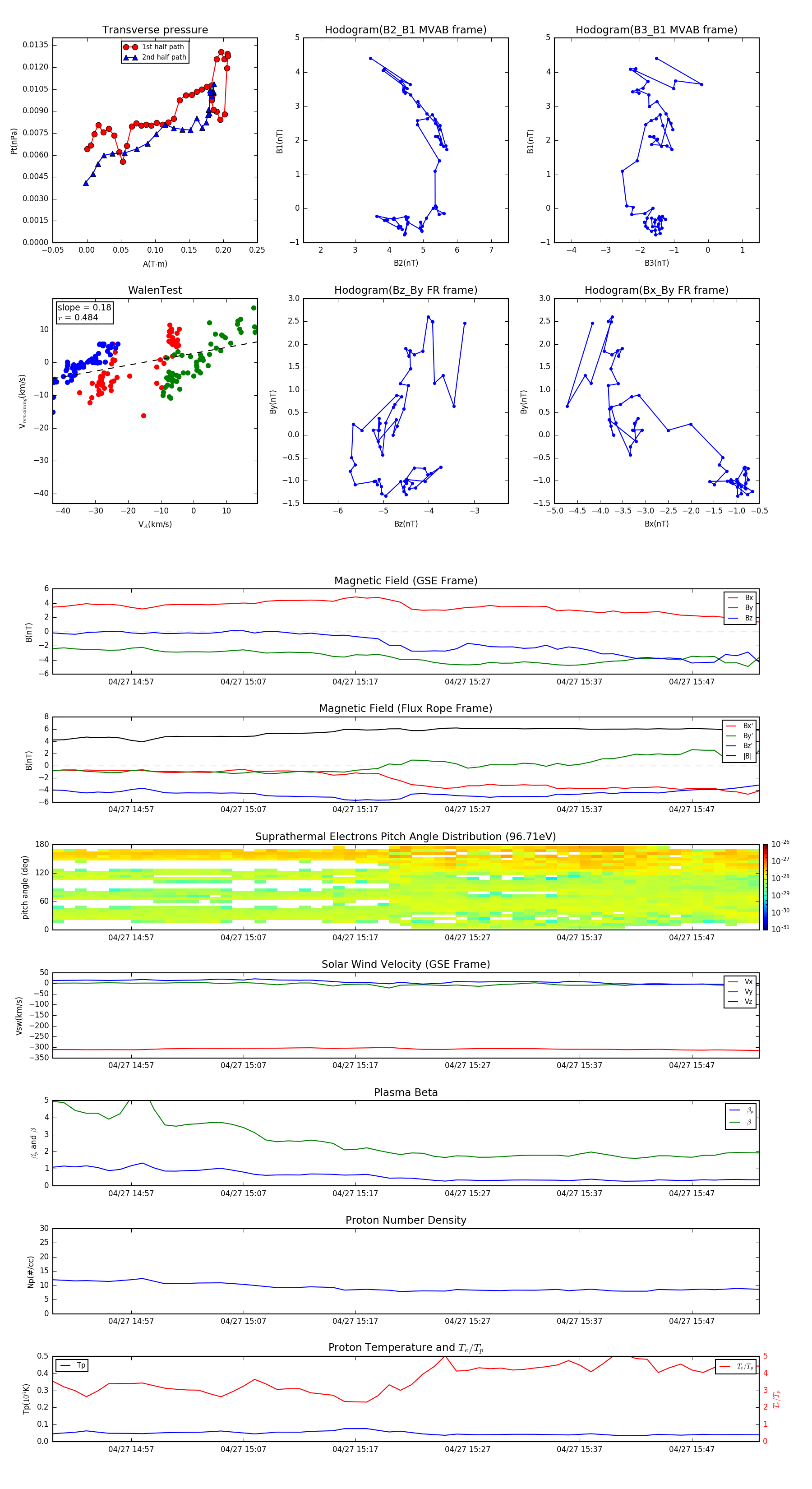Click 'Vy' in the solar wind legend
812x1489 pixels.
click(x=748, y=992)
